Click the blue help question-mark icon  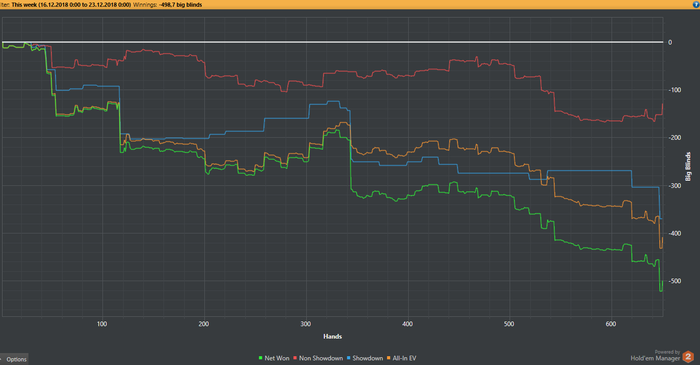[696, 4]
